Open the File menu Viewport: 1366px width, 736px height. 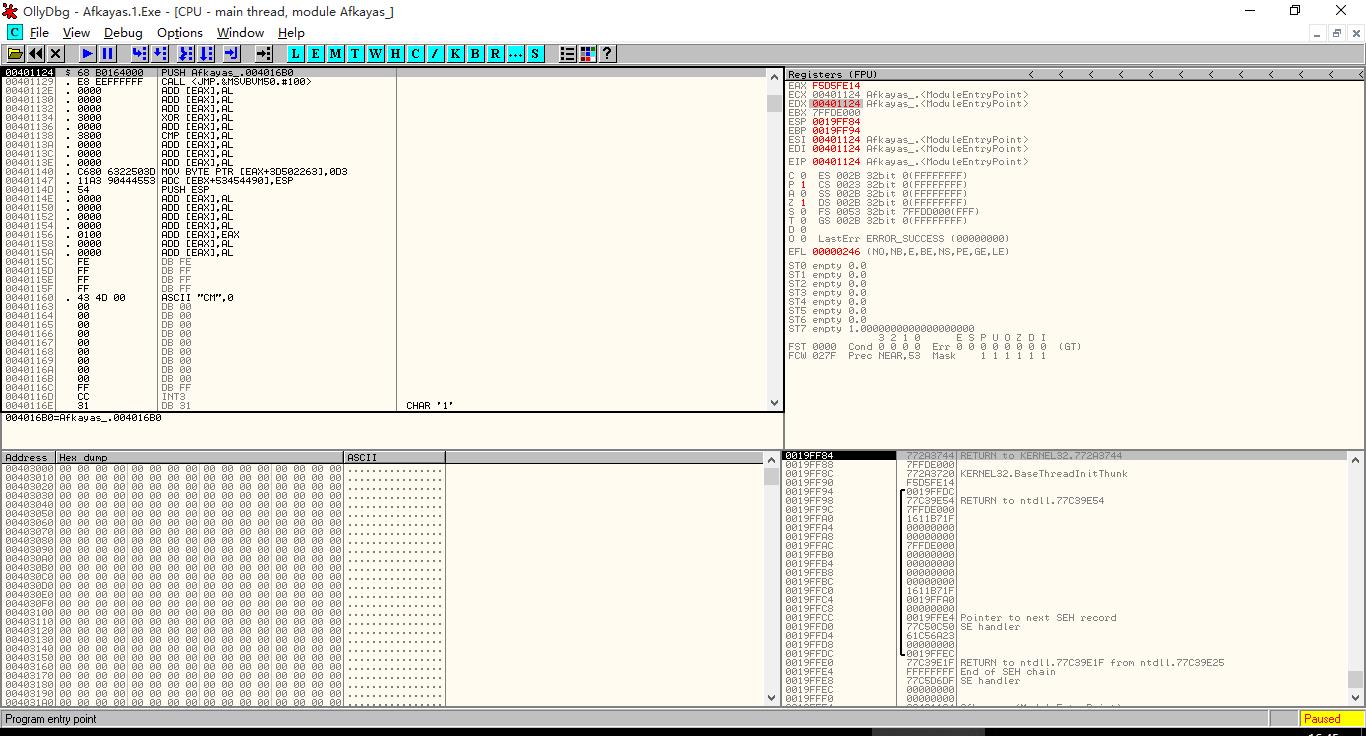[x=39, y=33]
